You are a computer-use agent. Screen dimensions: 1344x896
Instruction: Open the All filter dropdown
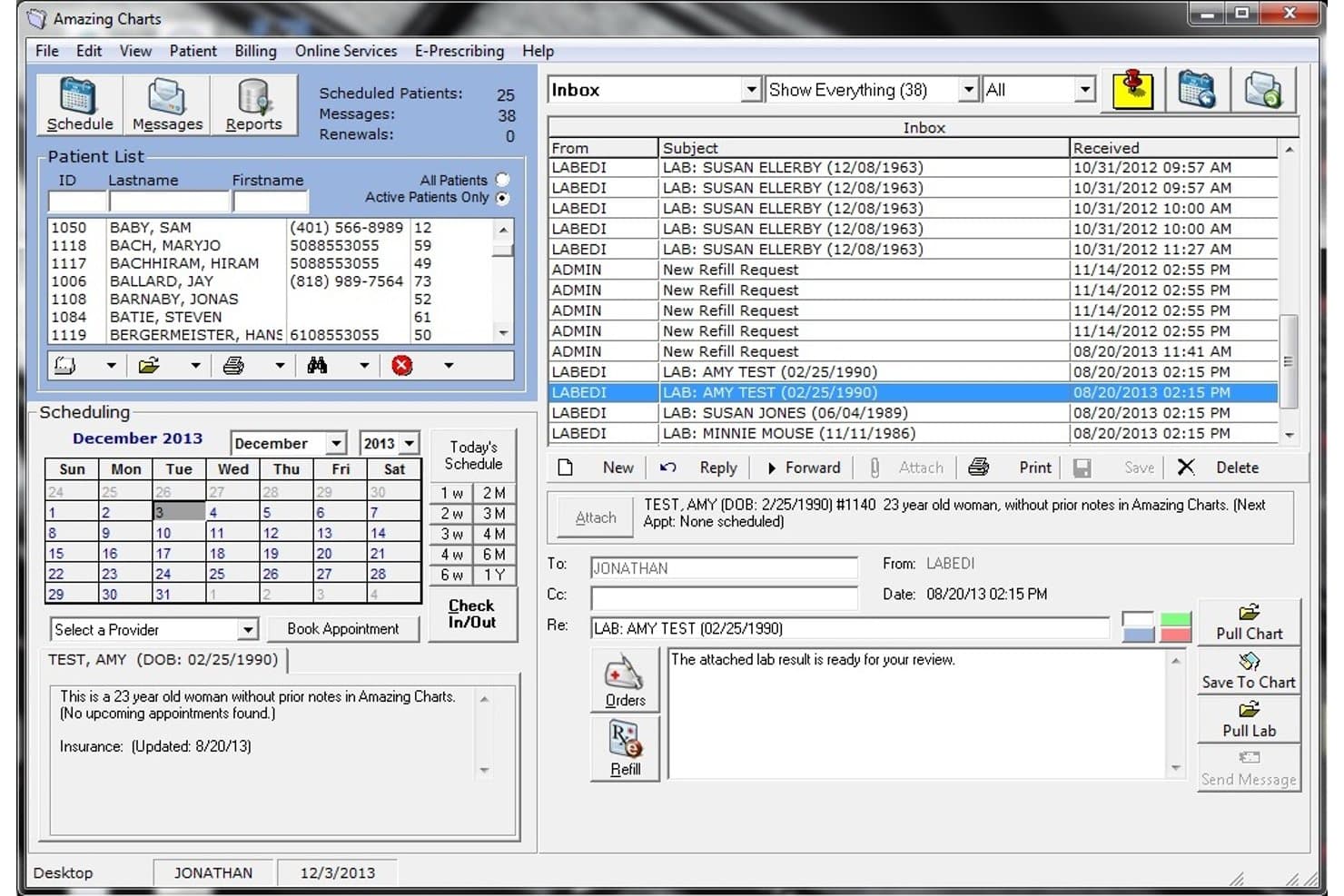click(1084, 90)
